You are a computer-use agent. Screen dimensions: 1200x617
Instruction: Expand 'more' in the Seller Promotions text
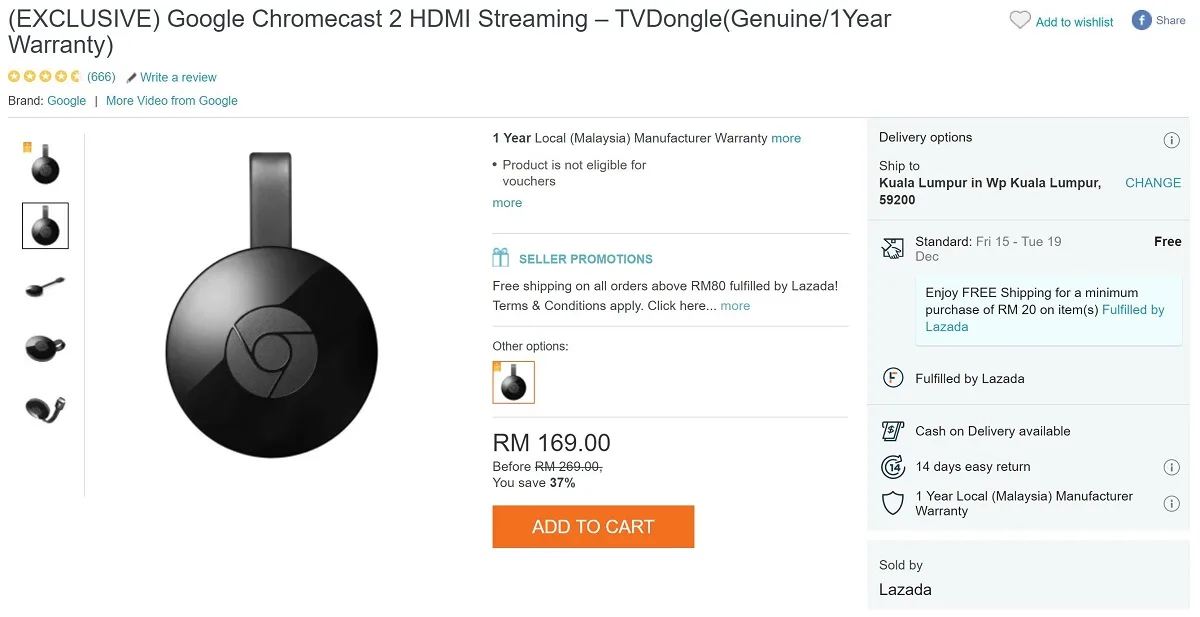[x=735, y=306]
